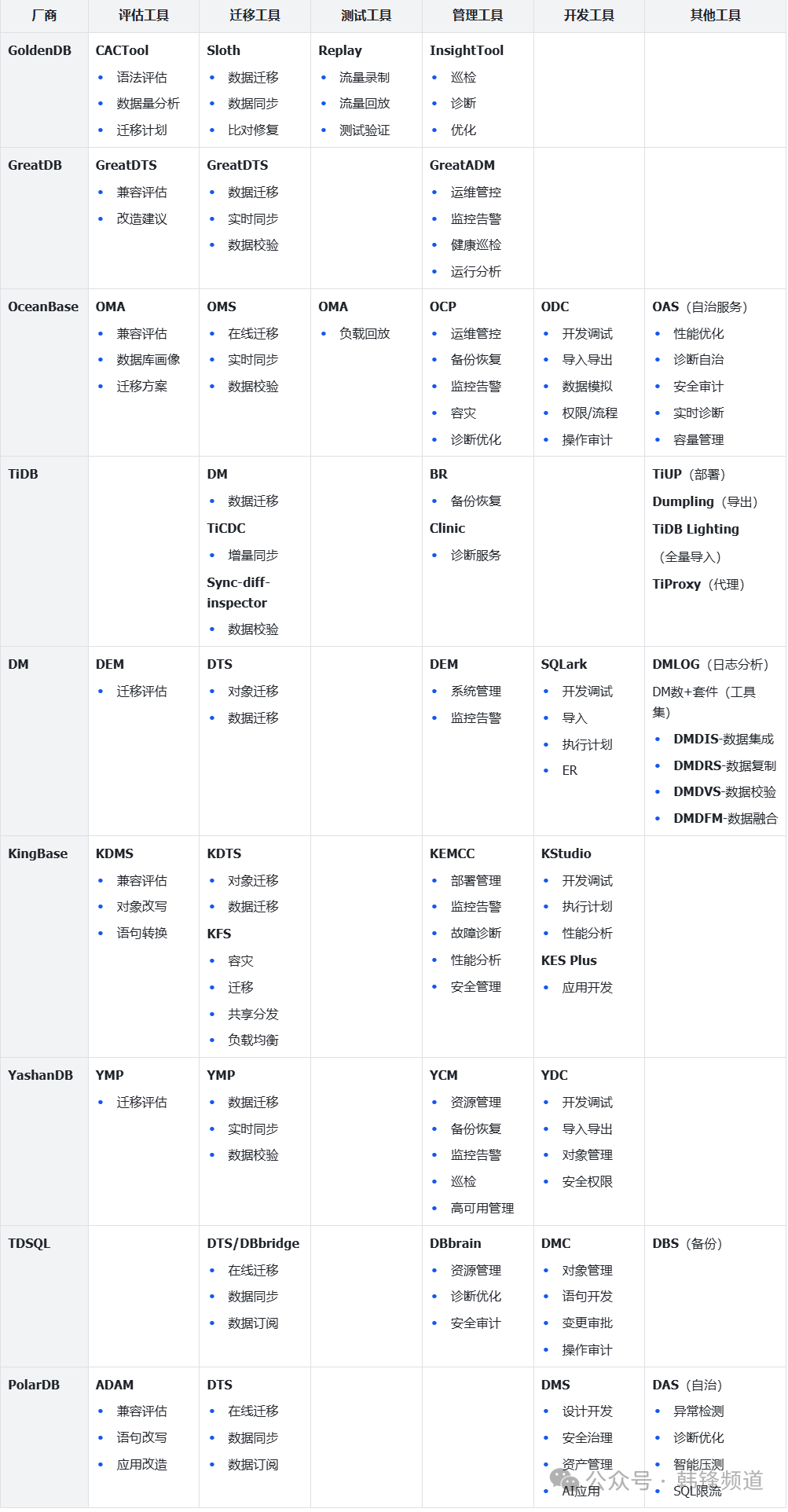Click the KStudio tool name
Viewport: 788px width, 1512px height.
[566, 853]
